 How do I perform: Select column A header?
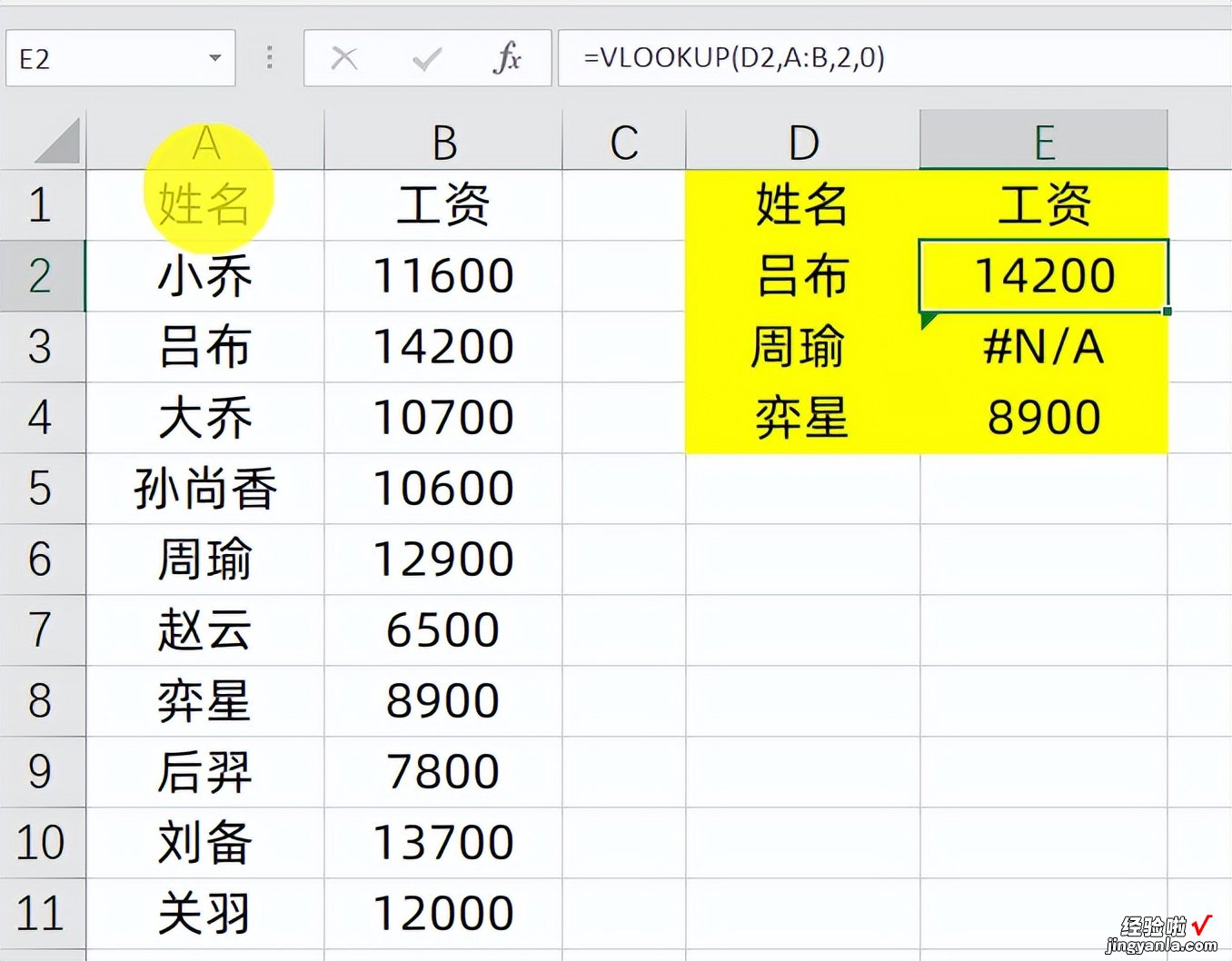(205, 141)
